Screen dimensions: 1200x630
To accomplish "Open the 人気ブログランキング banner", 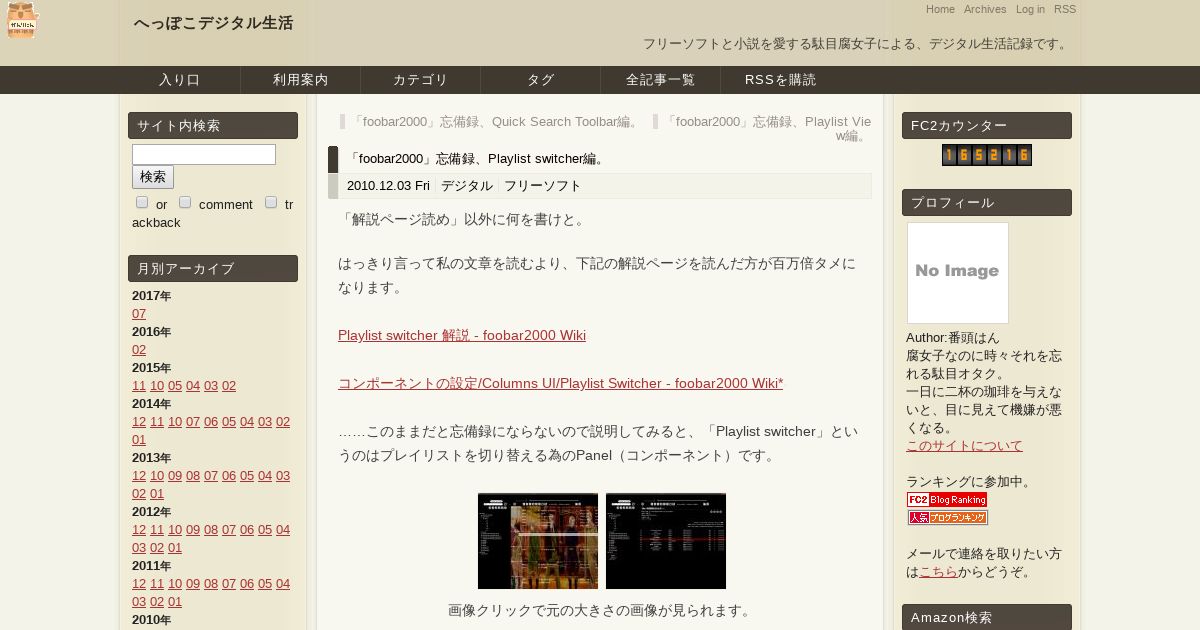I will point(947,517).
